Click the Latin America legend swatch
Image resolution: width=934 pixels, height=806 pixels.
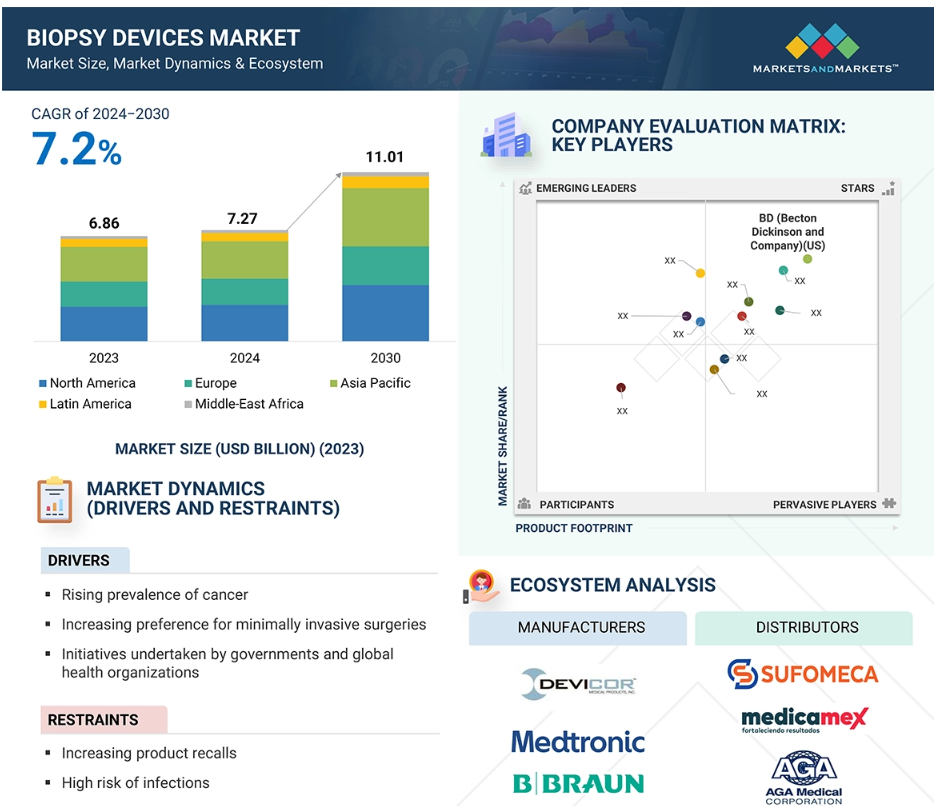click(42, 404)
